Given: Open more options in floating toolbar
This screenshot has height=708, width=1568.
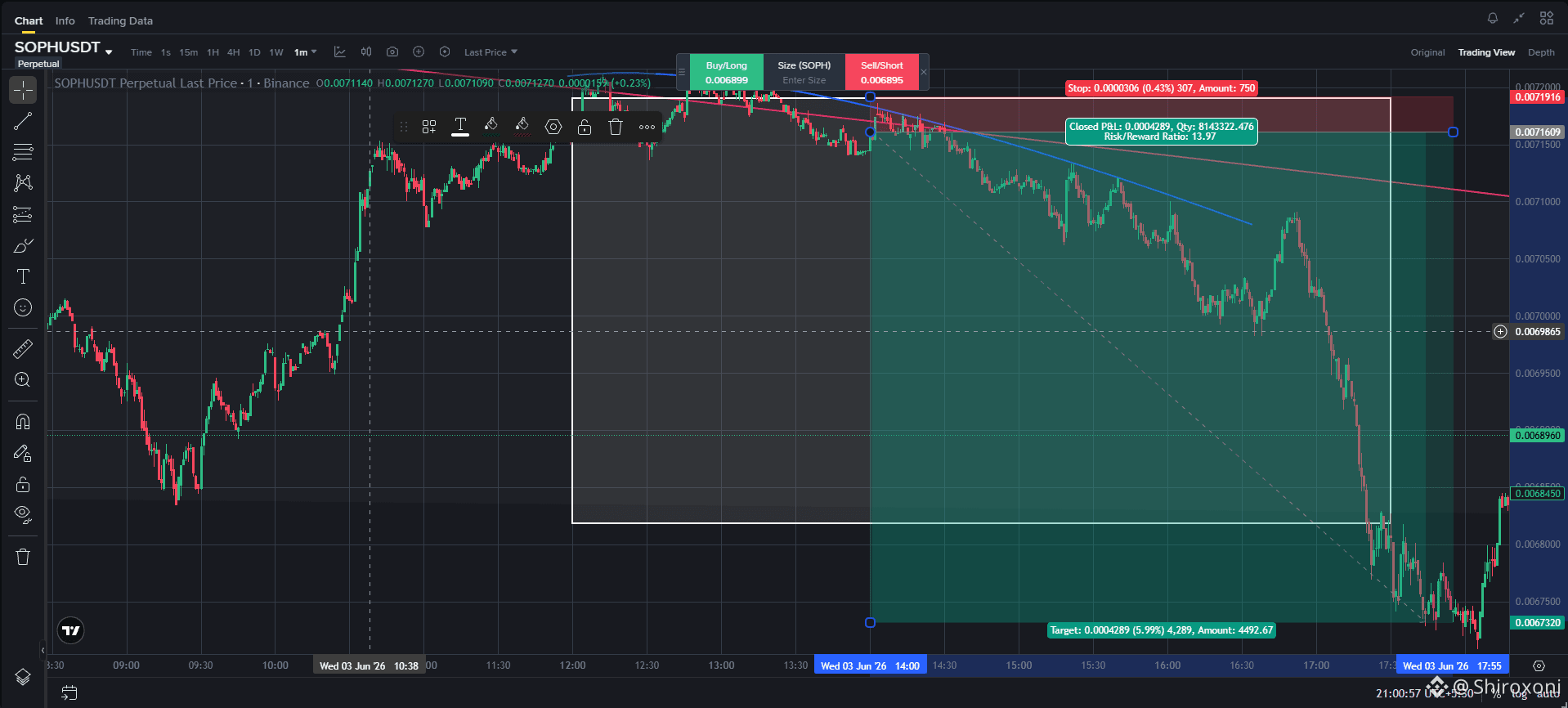Looking at the screenshot, I should pyautogui.click(x=647, y=127).
